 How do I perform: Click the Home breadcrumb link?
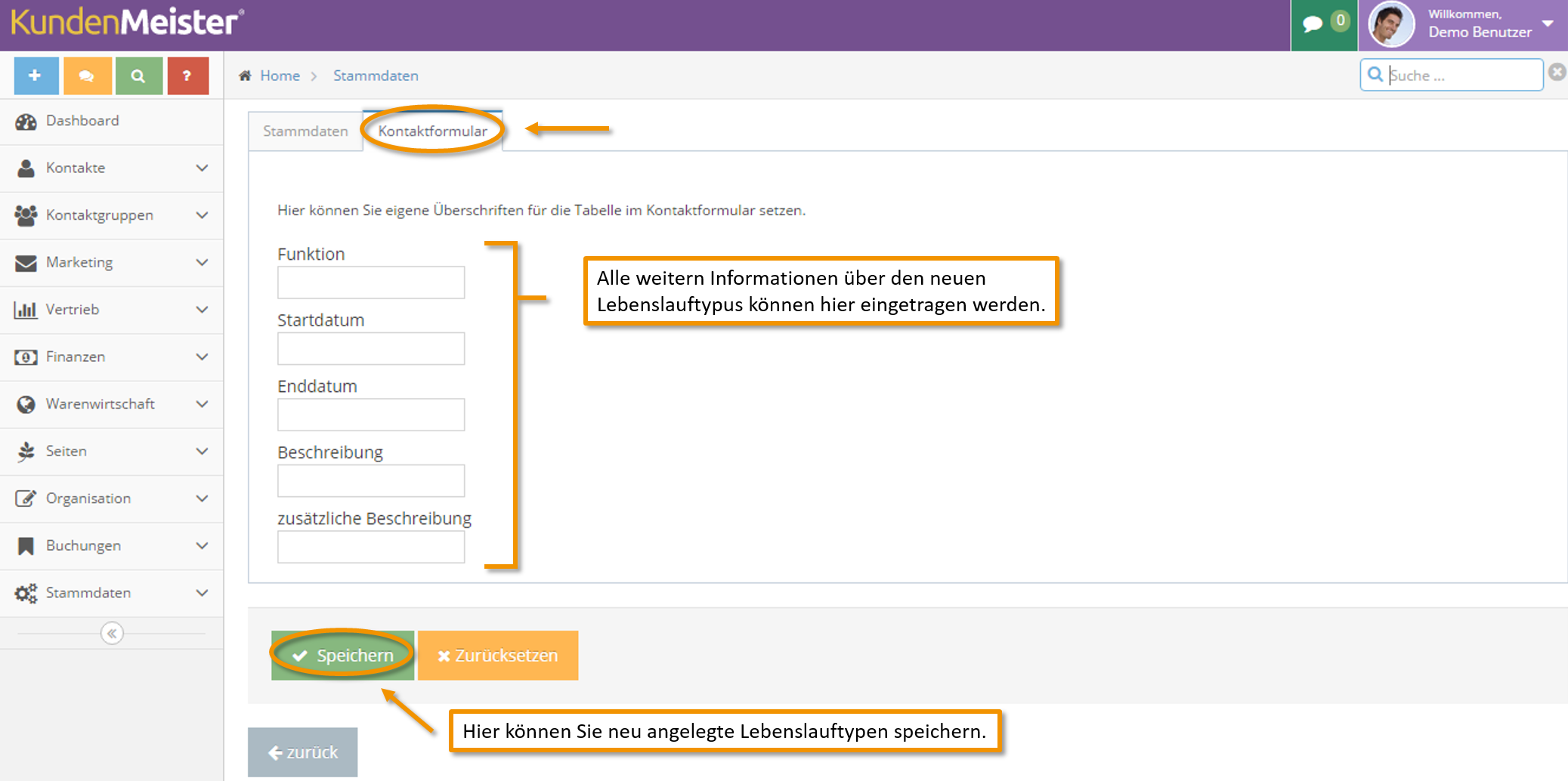point(280,76)
